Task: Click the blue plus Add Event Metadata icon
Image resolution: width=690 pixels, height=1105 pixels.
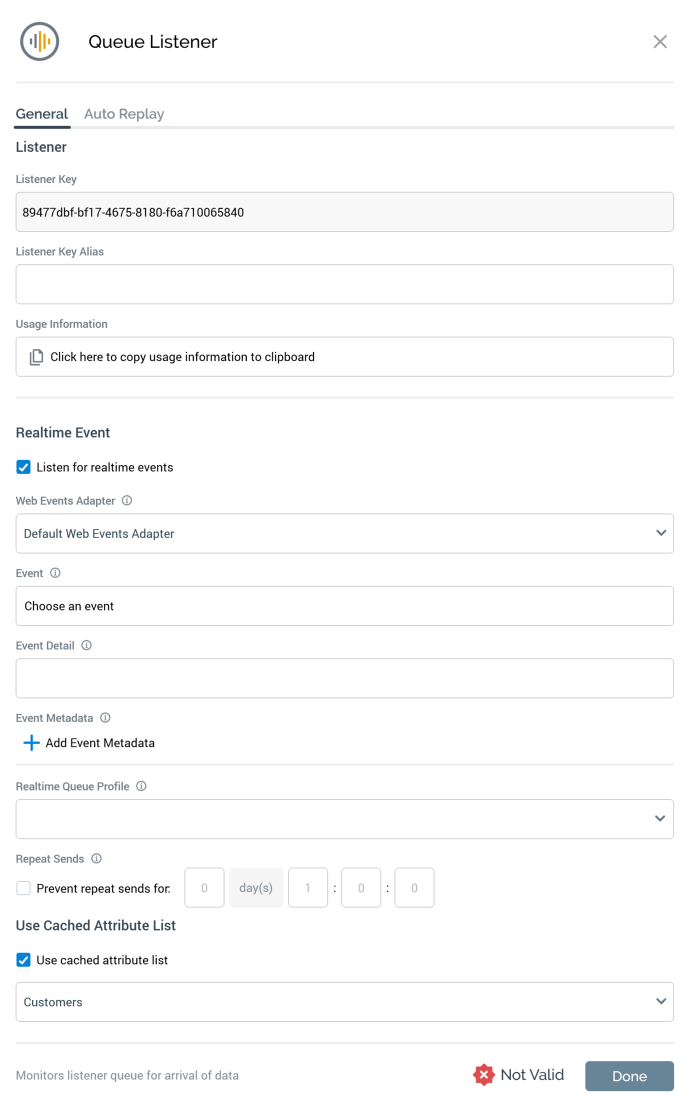Action: [x=32, y=743]
